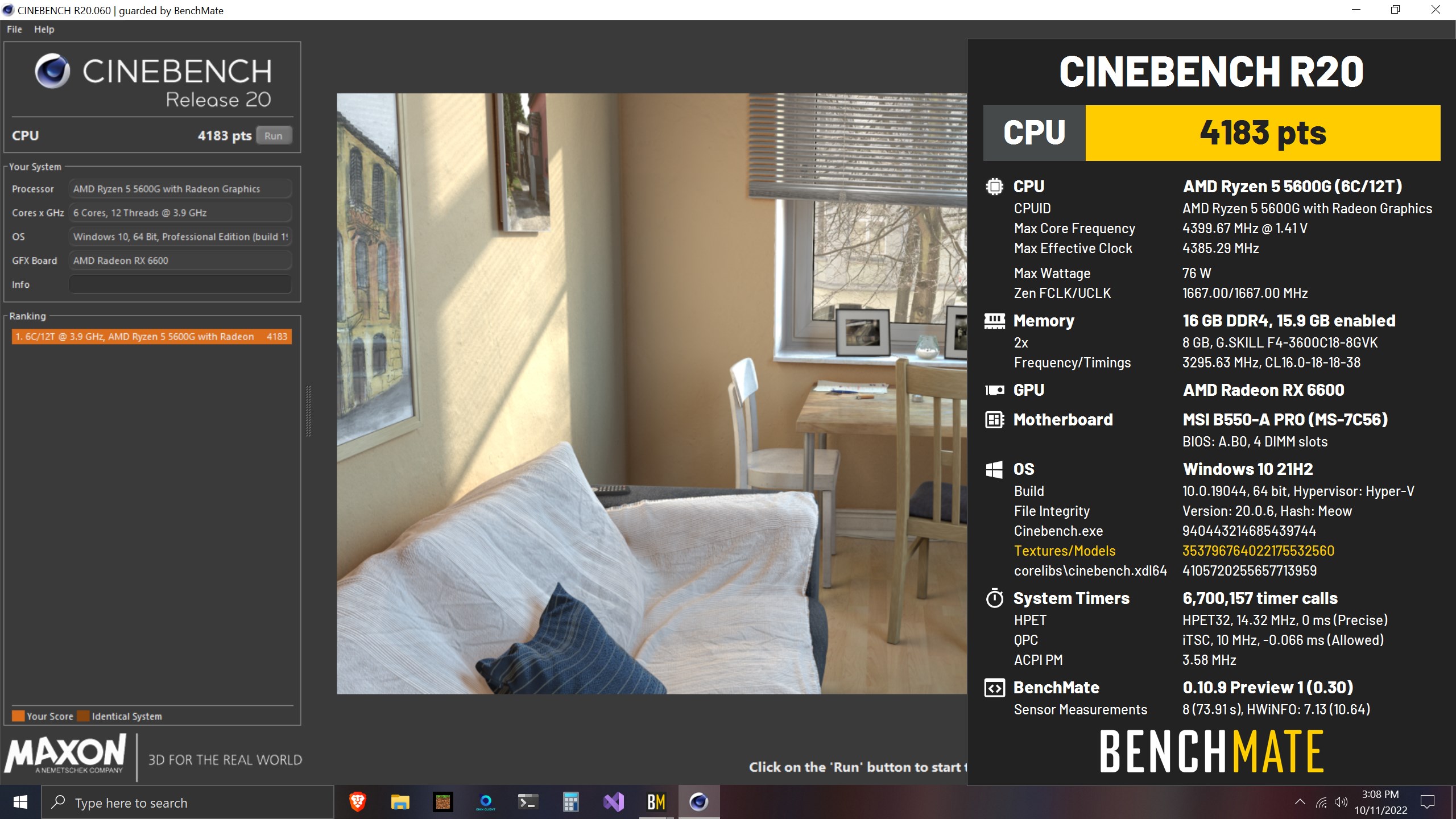Click the BenchMate CPU chip icon

994,187
